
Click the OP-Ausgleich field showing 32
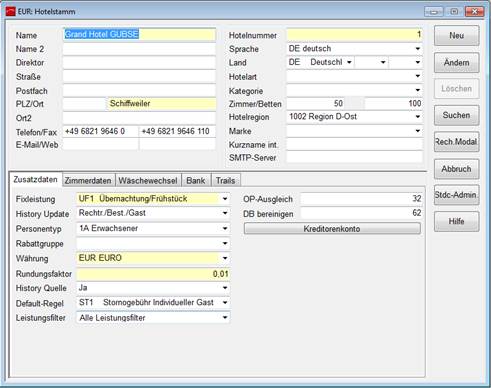tap(361, 199)
